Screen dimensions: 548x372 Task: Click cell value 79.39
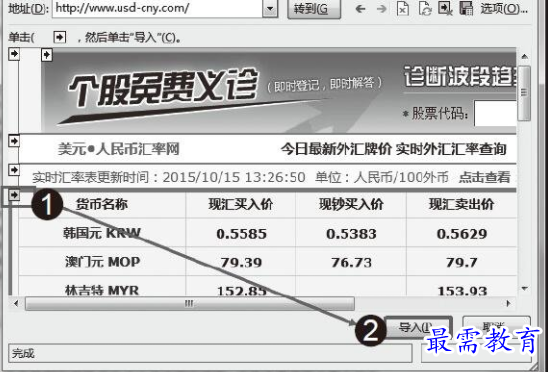pyautogui.click(x=241, y=263)
